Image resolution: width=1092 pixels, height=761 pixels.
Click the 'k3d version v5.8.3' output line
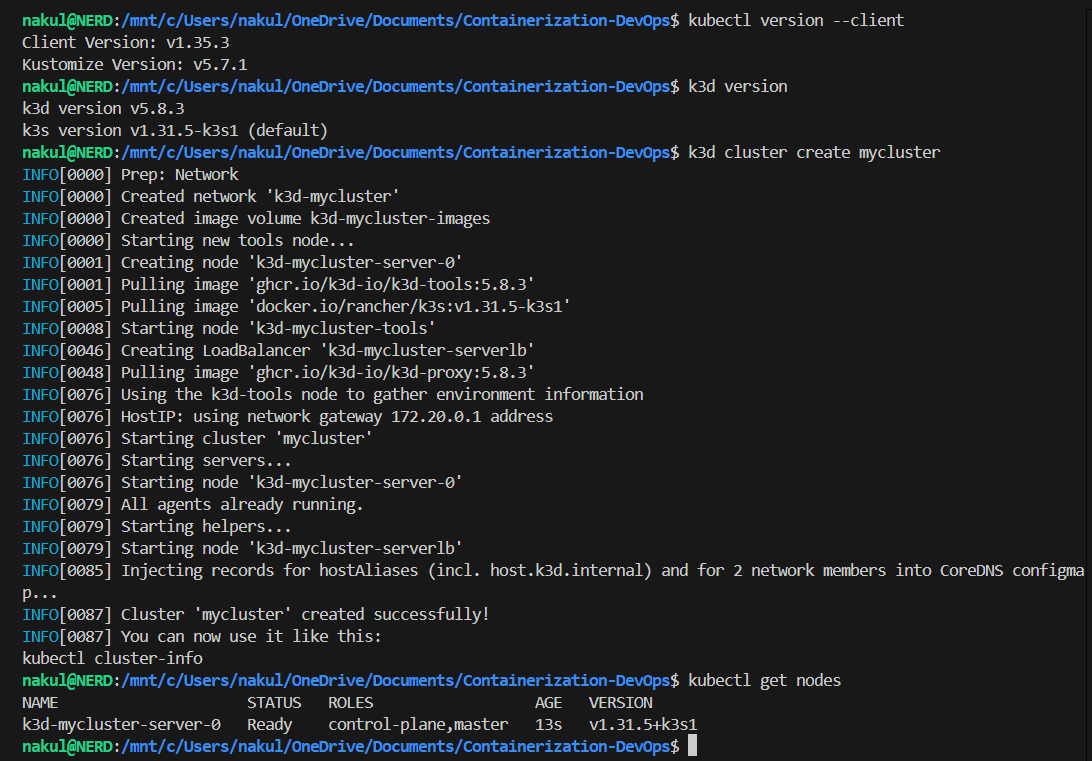[103, 109]
